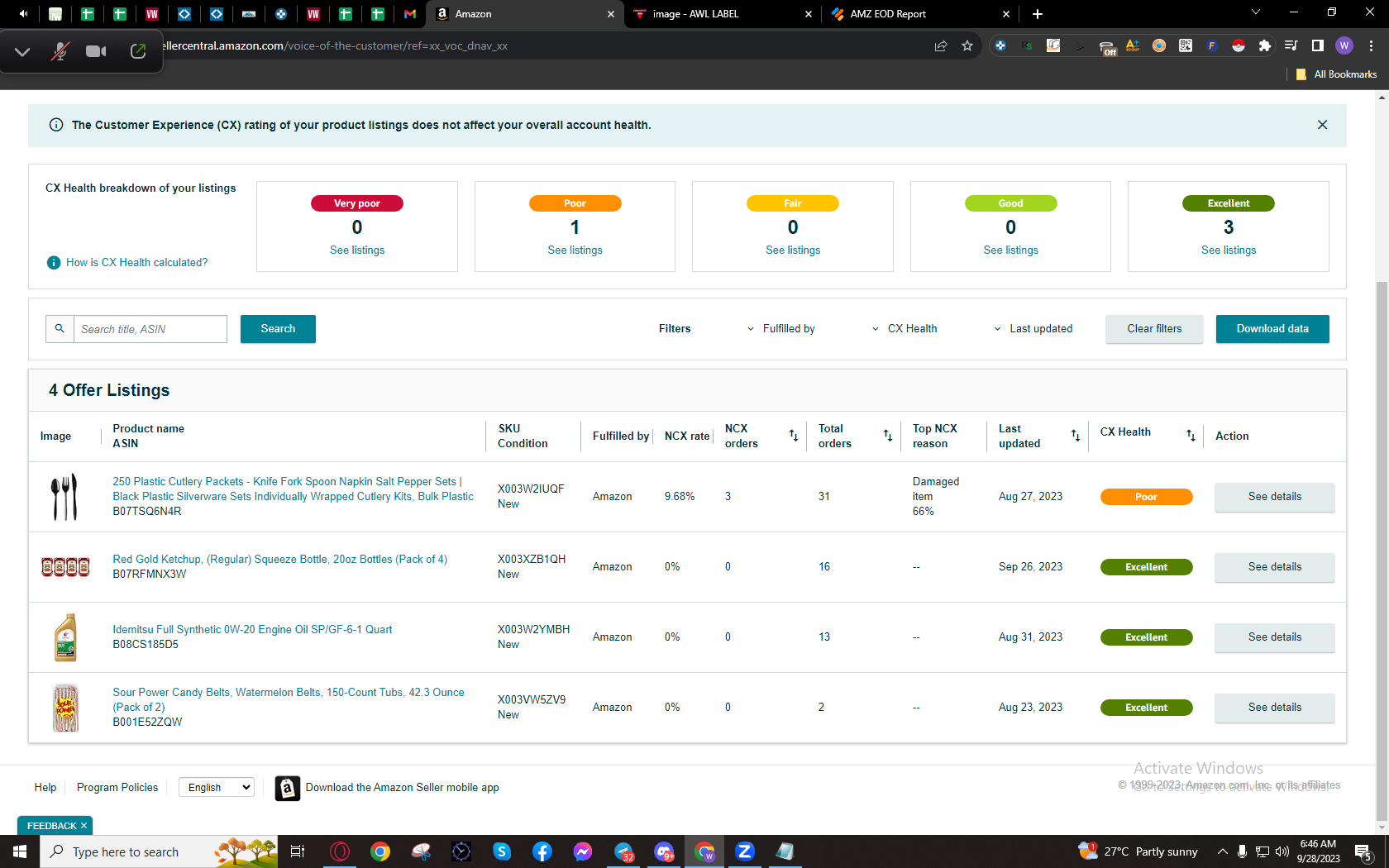The height and width of the screenshot is (868, 1389).
Task: Click the Windows taskbar search box
Action: 157,851
